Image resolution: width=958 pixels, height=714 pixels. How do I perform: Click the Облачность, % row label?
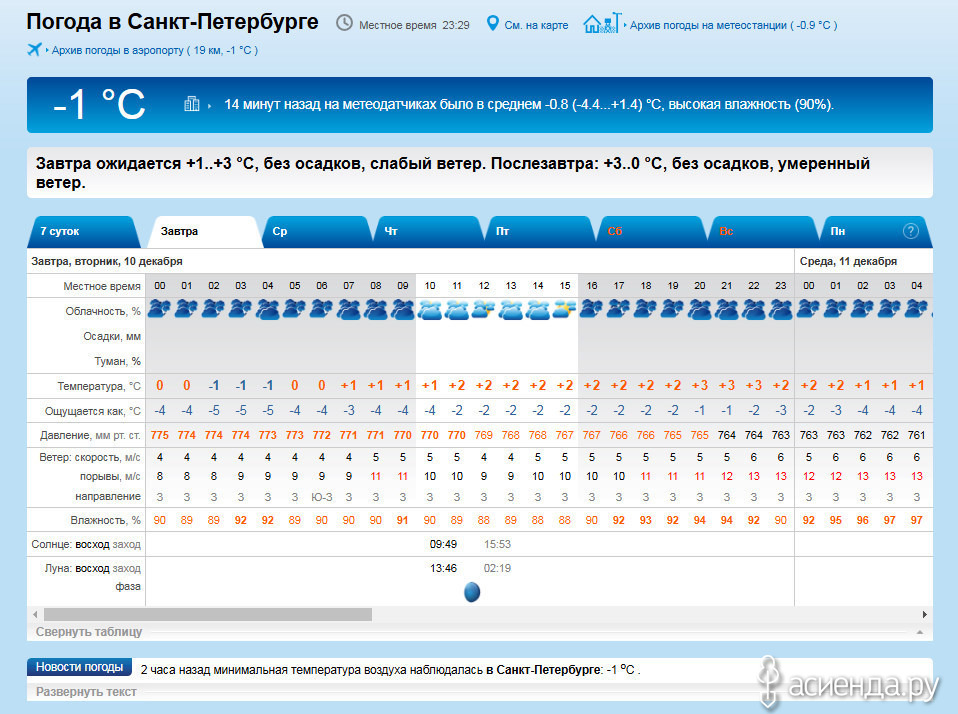[103, 311]
